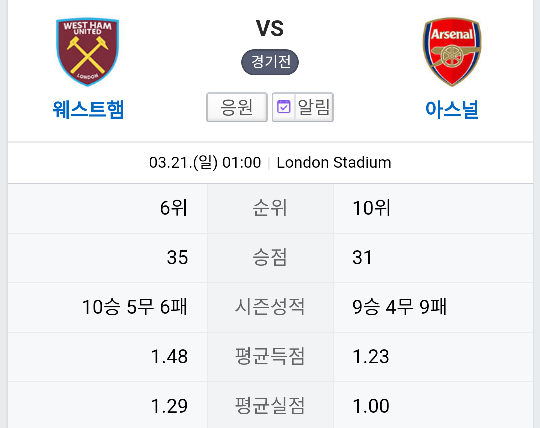
Task: Open the 웨스트햄 team link
Action: tap(88, 109)
